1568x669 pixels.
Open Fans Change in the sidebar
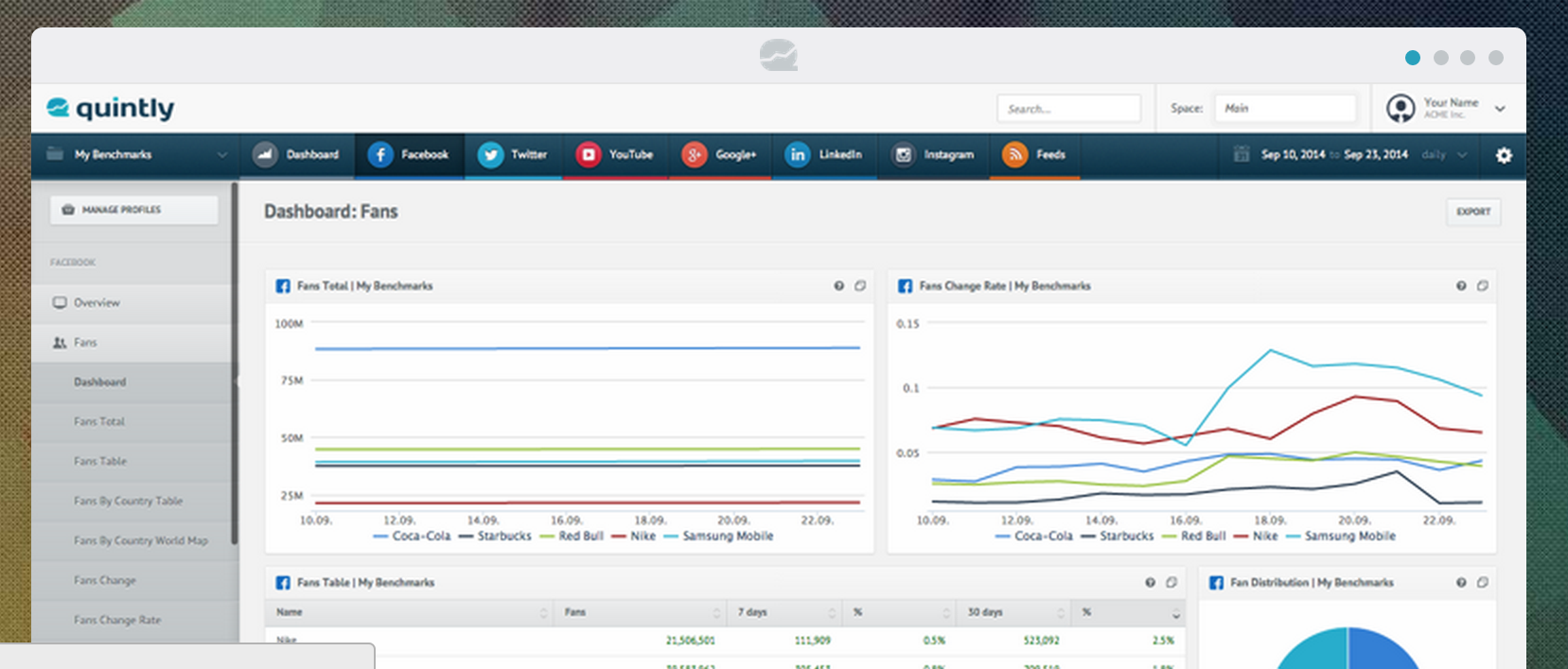[x=132, y=581]
